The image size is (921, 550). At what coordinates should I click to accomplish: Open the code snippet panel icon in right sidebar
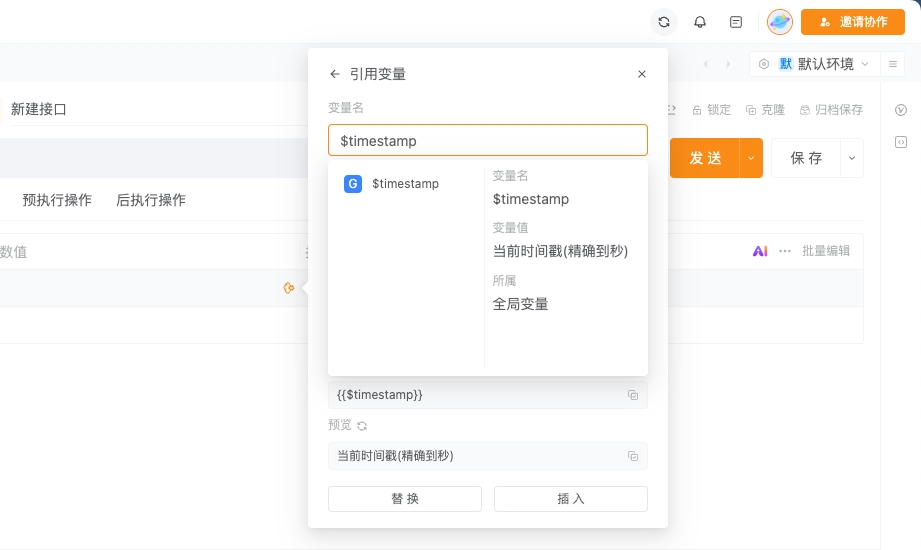(901, 142)
